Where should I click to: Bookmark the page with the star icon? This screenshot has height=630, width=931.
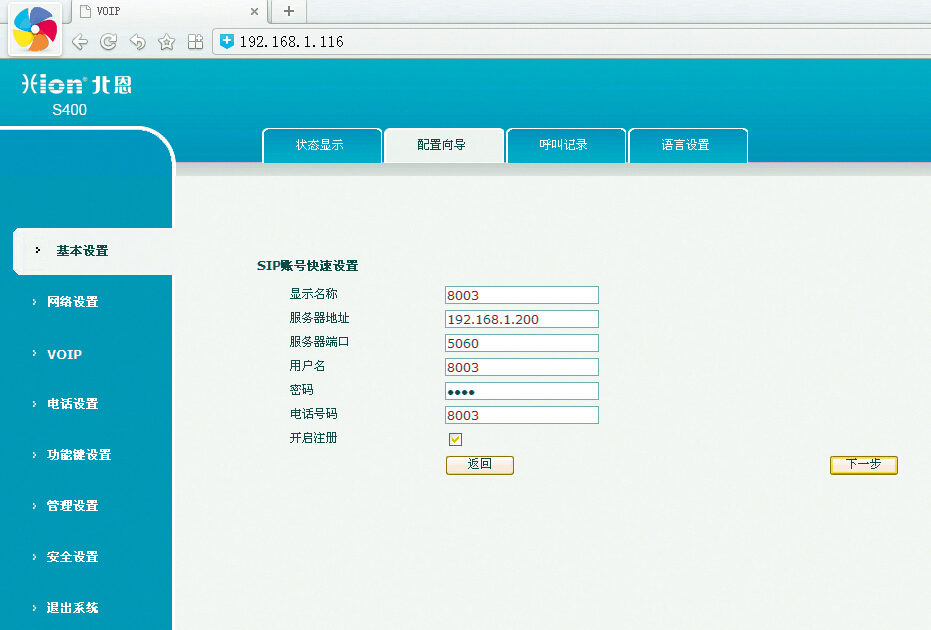(x=167, y=42)
